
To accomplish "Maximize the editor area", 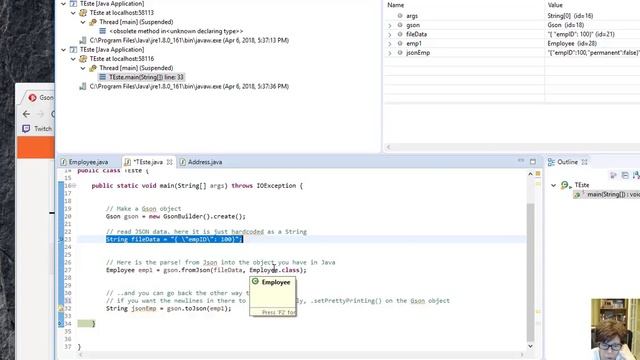I will point(533,162).
